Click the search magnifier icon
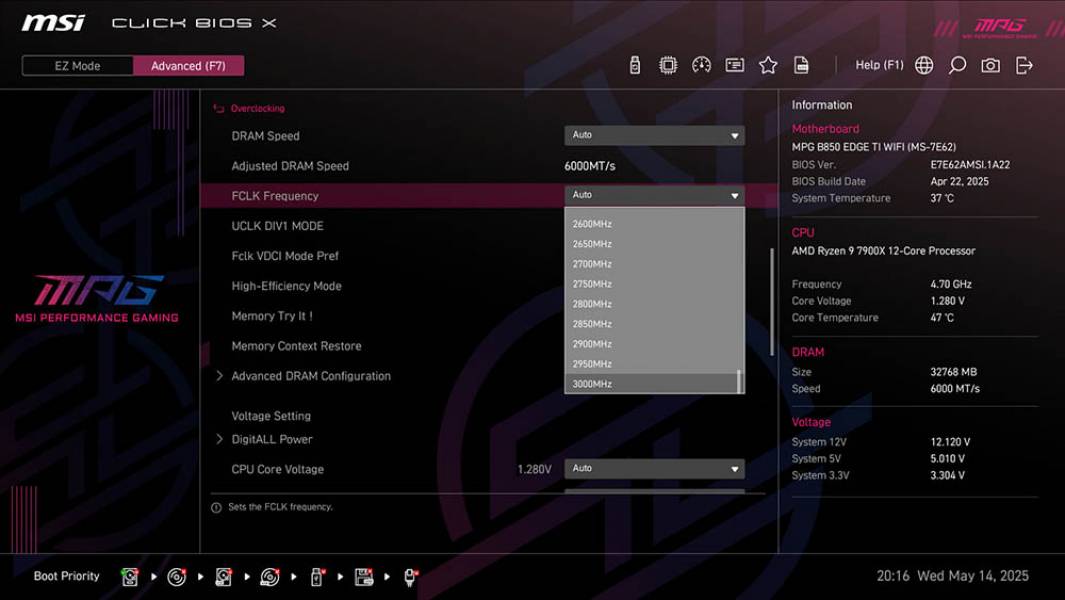The width and height of the screenshot is (1065, 600). click(957, 65)
